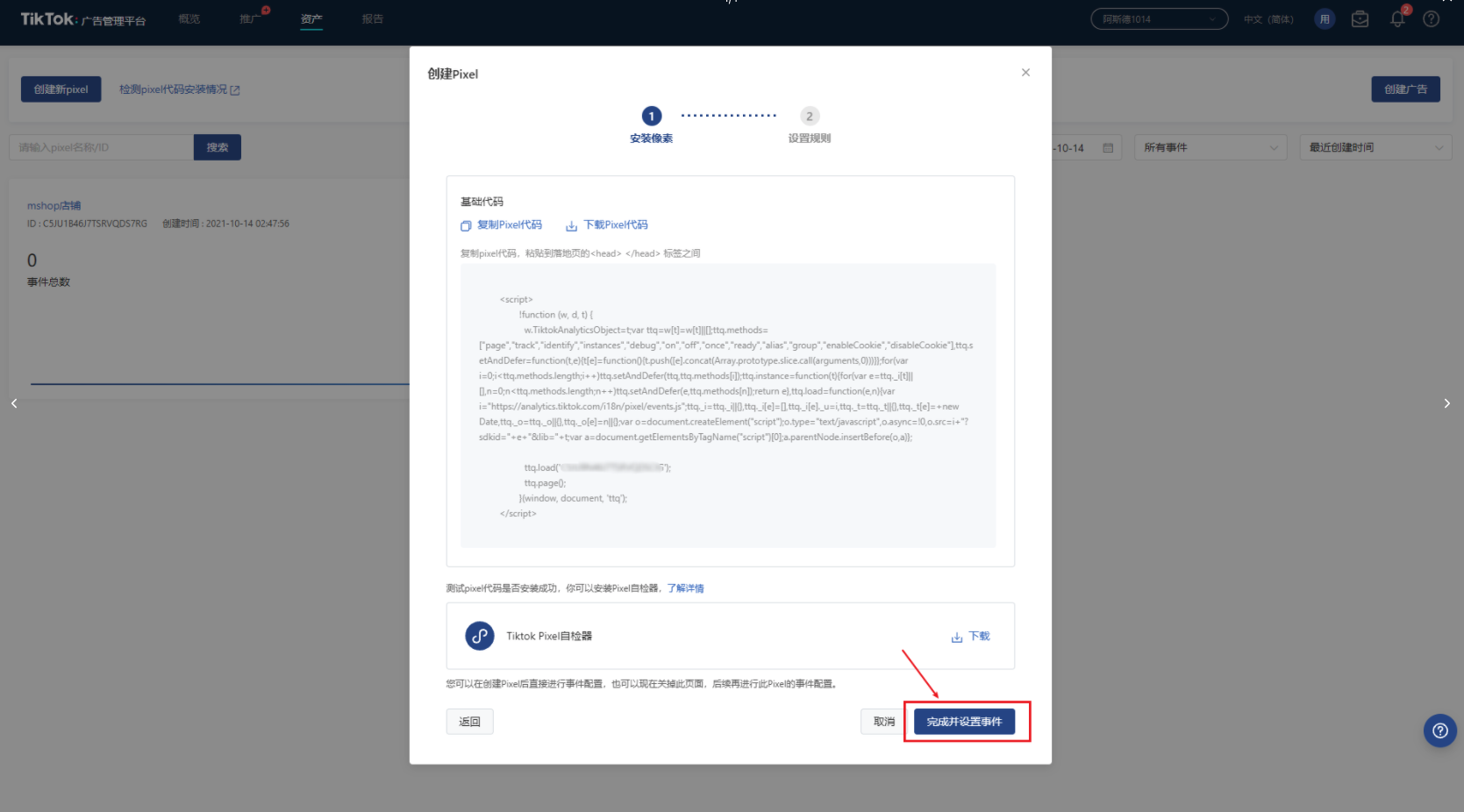
Task: Click the calendar icon in date field
Action: point(1108,148)
